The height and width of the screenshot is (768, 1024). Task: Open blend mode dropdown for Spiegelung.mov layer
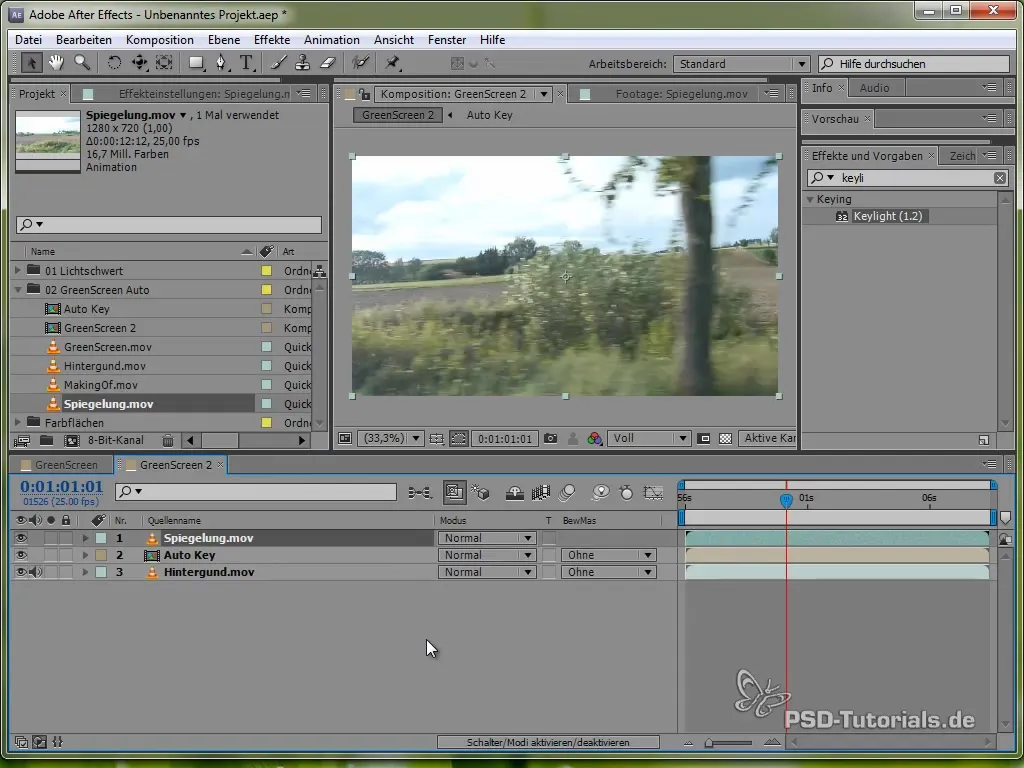487,538
